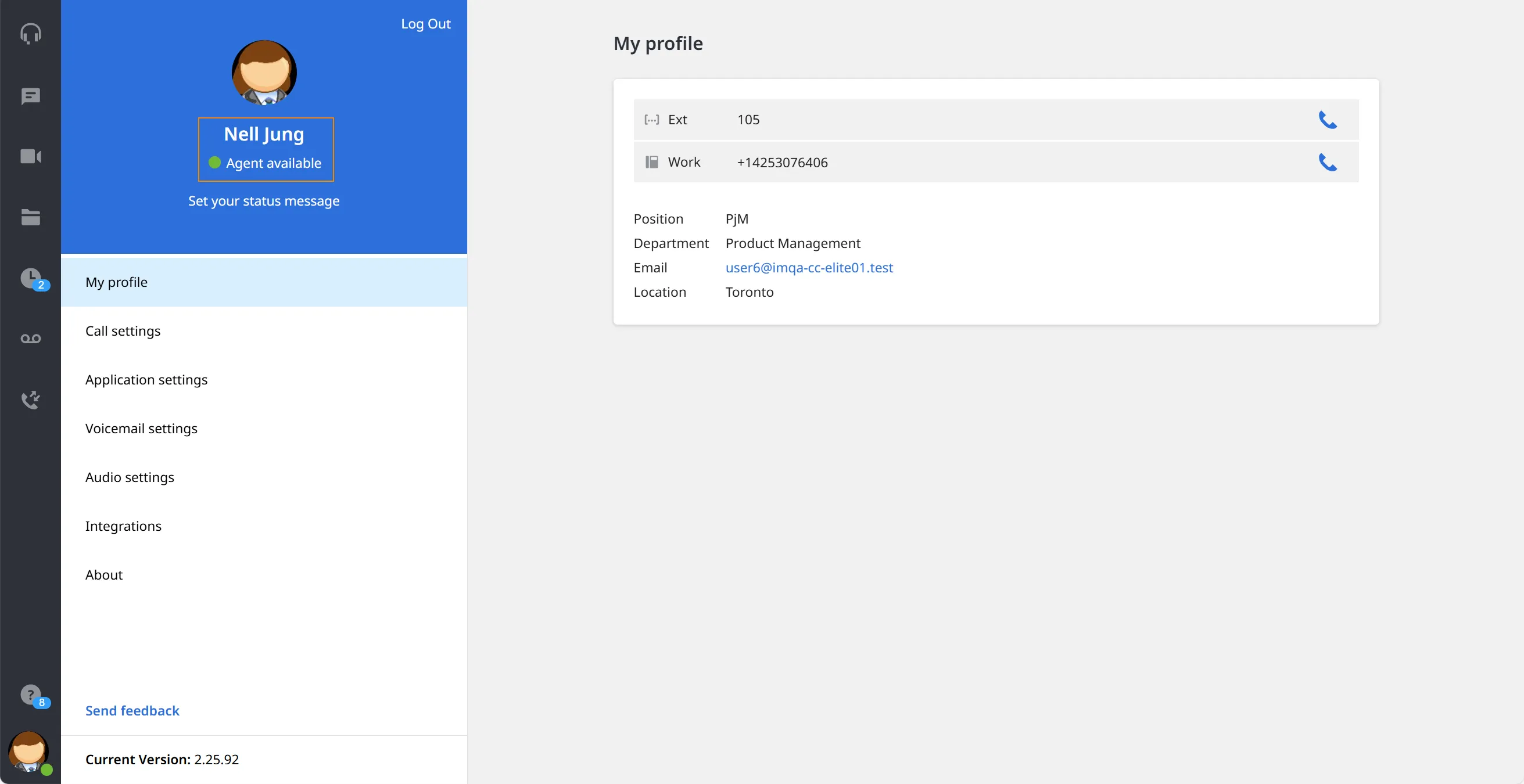Click the Work desk phone icon
This screenshot has height=784, width=1524.
651,162
